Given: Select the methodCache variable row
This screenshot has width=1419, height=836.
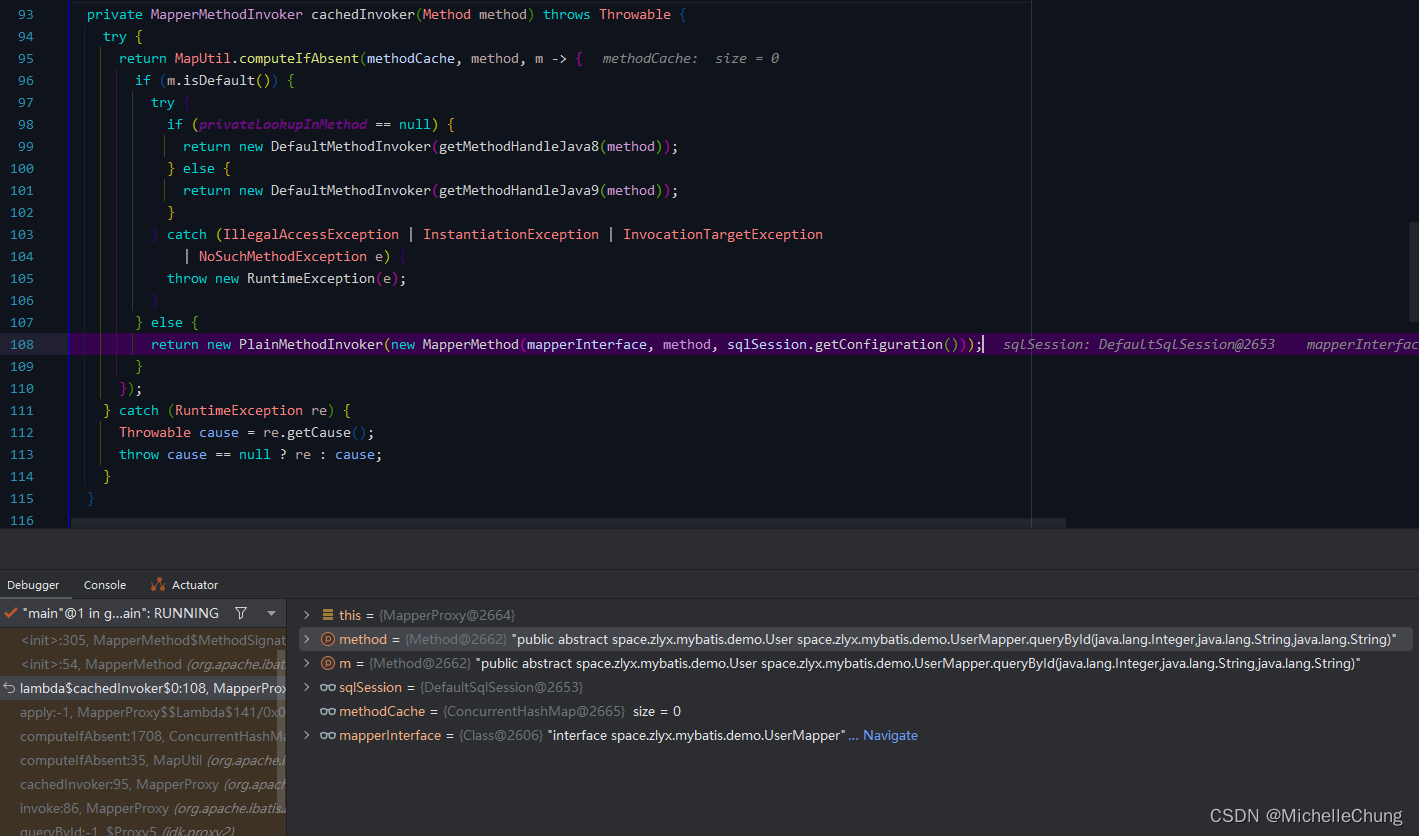Looking at the screenshot, I should 858,711.
